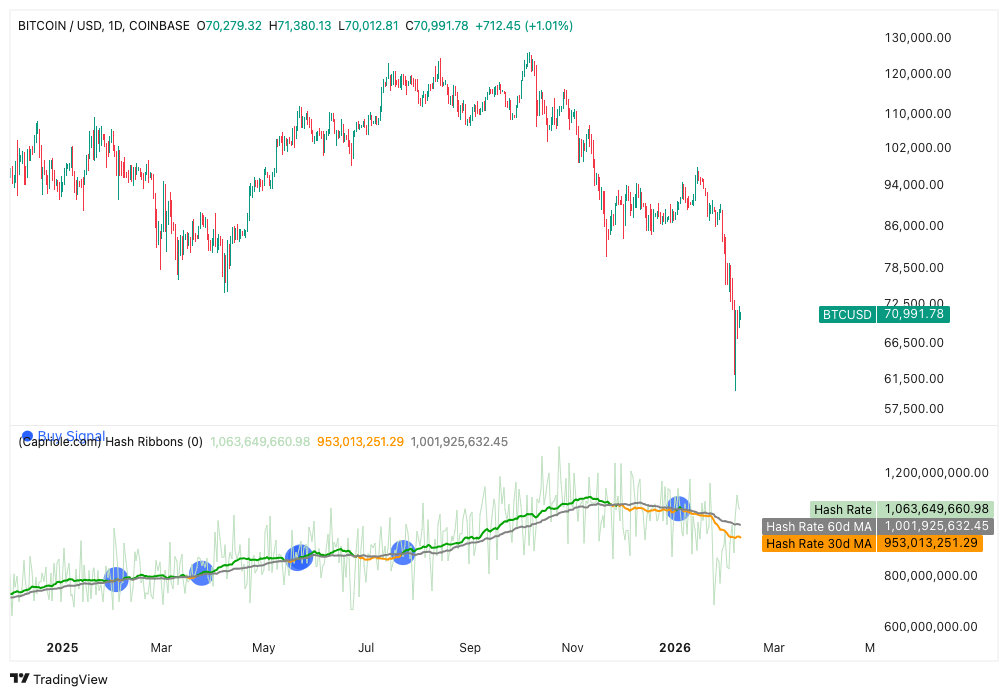Click the orange 953,013,251.29 legend value
Image resolution: width=1008 pixels, height=696 pixels.
(360, 441)
